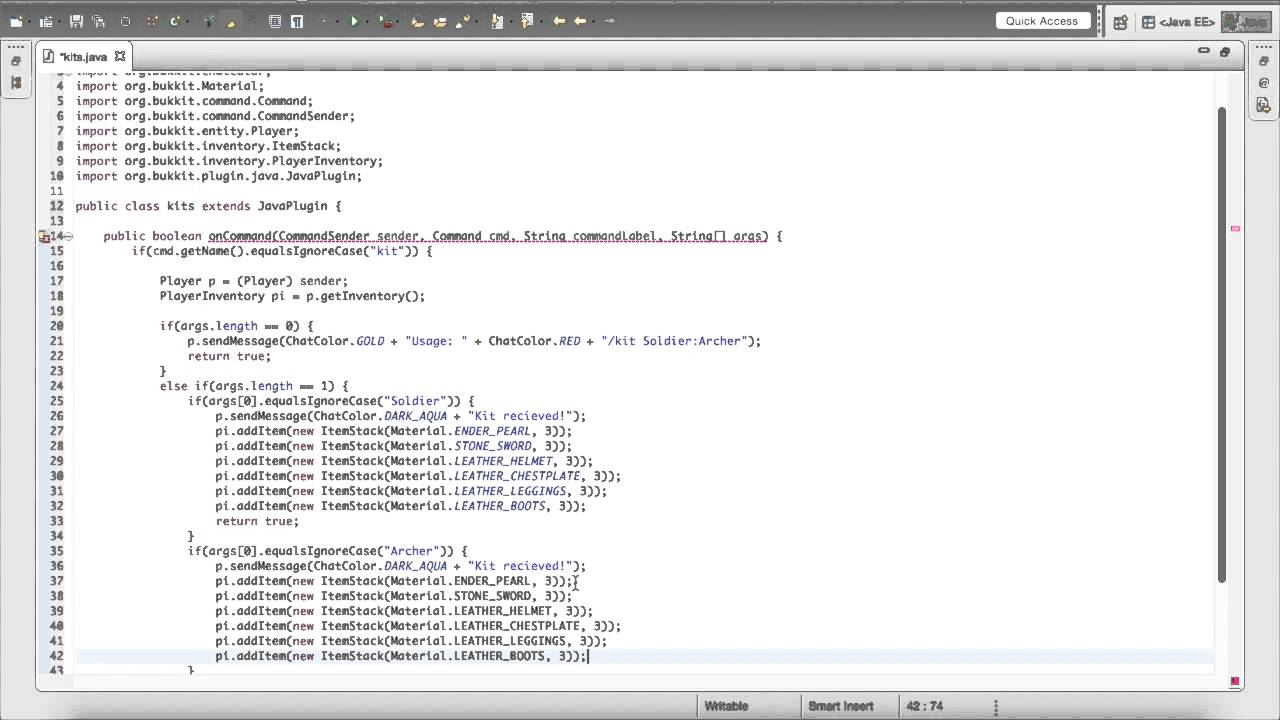Click the red error marker in the overview ruler
1280x720 pixels.
click(1235, 229)
